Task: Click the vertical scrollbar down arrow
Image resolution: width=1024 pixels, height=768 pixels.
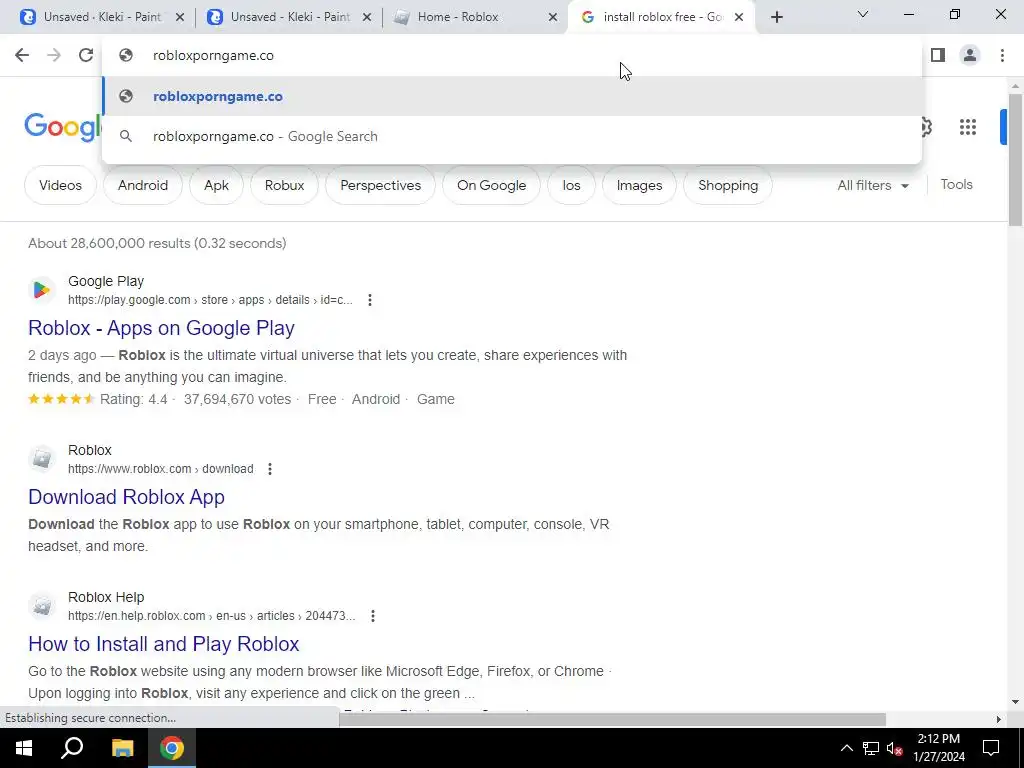Action: coord(1016,703)
